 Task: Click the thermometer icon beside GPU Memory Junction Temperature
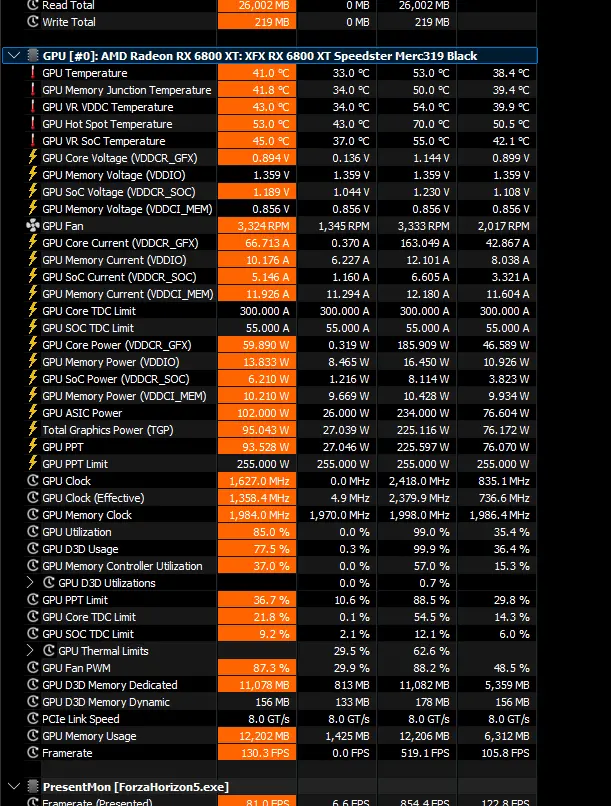33,89
